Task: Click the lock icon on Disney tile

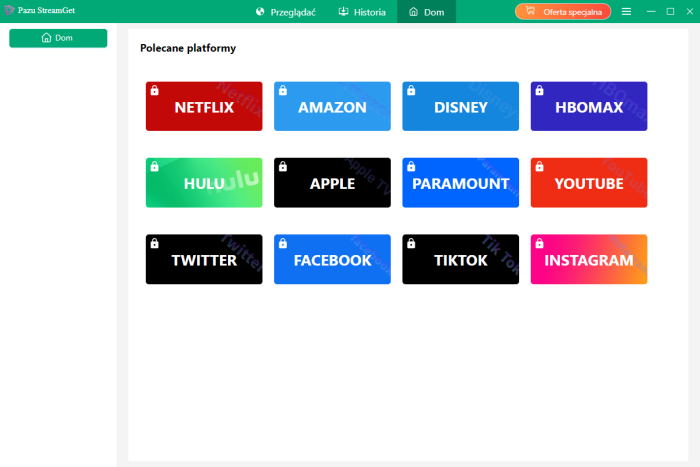Action: [x=411, y=90]
